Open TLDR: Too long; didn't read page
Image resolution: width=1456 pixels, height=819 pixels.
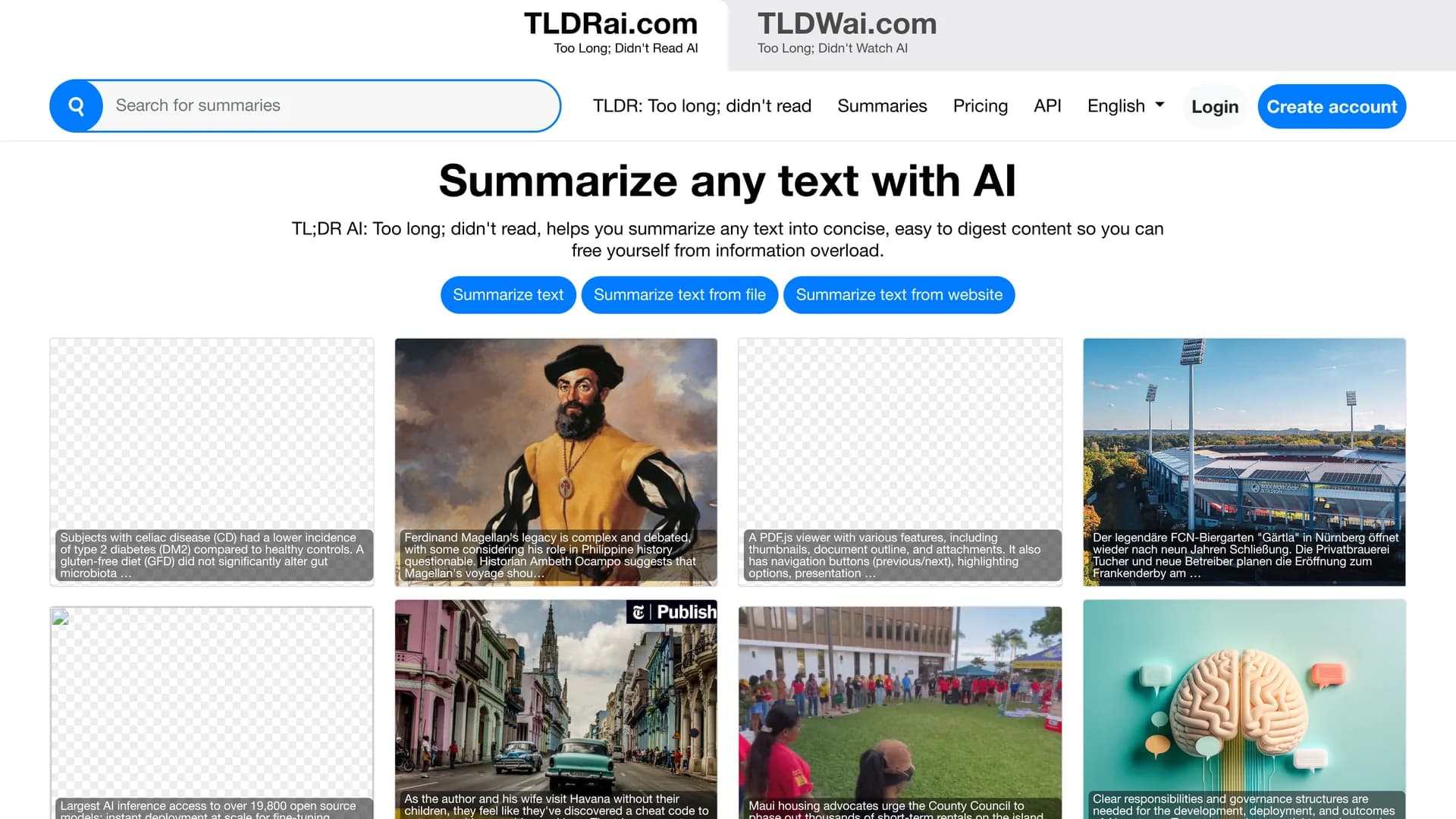pyautogui.click(x=702, y=106)
